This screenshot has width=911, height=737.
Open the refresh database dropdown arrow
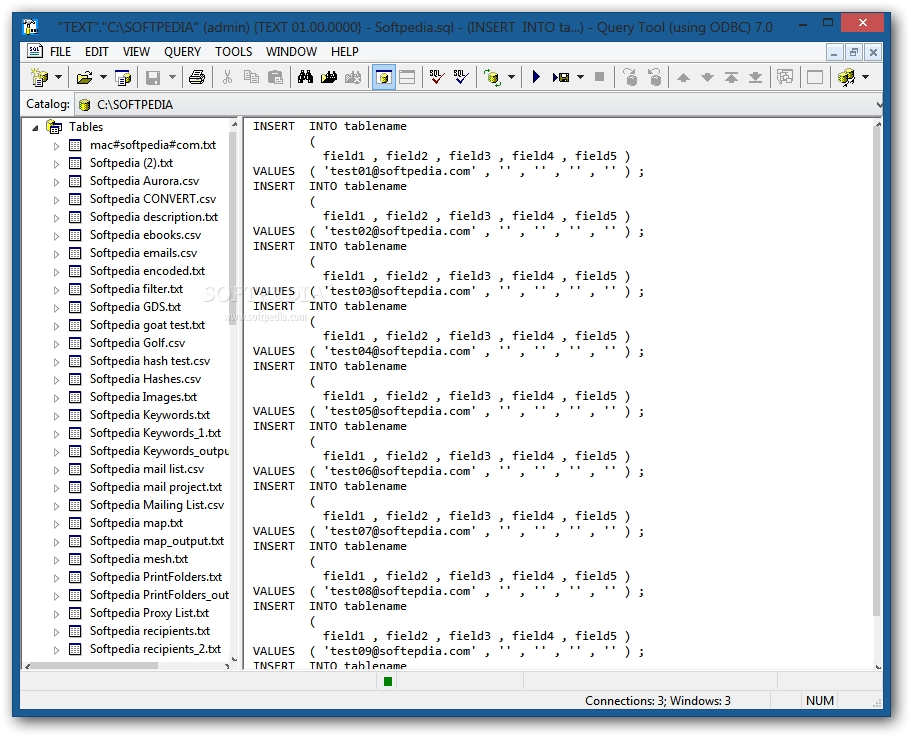click(511, 77)
